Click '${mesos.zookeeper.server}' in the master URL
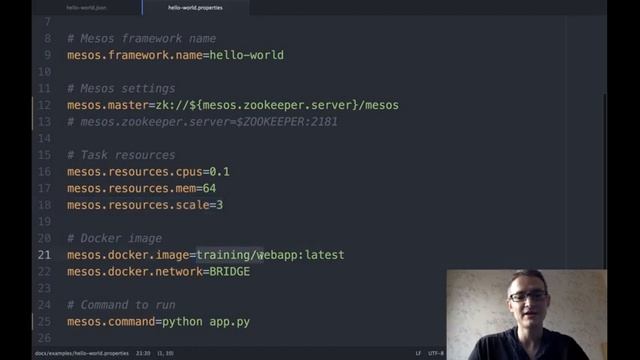640x360 pixels. [273, 105]
